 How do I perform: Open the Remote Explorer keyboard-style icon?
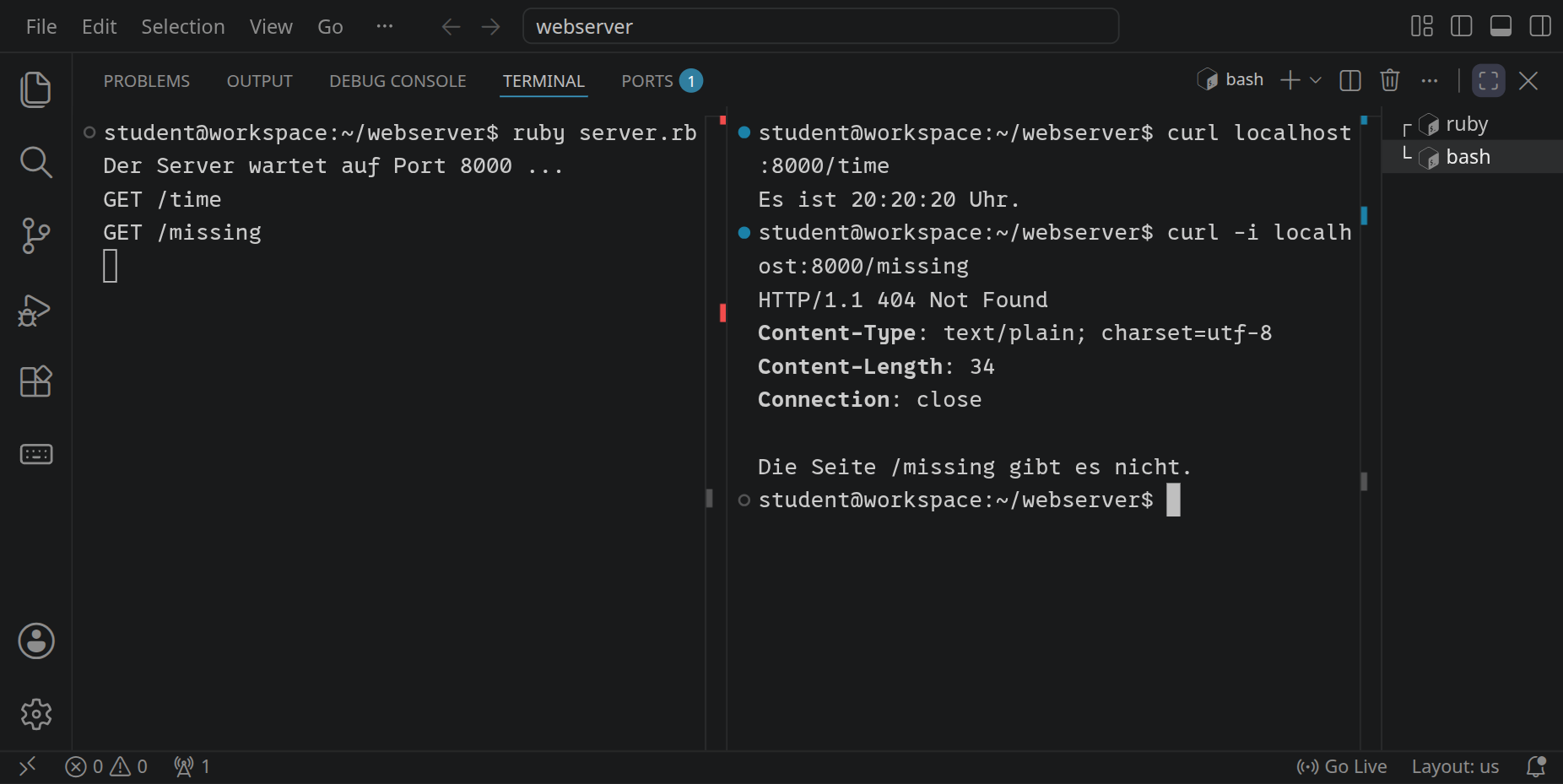click(x=35, y=454)
